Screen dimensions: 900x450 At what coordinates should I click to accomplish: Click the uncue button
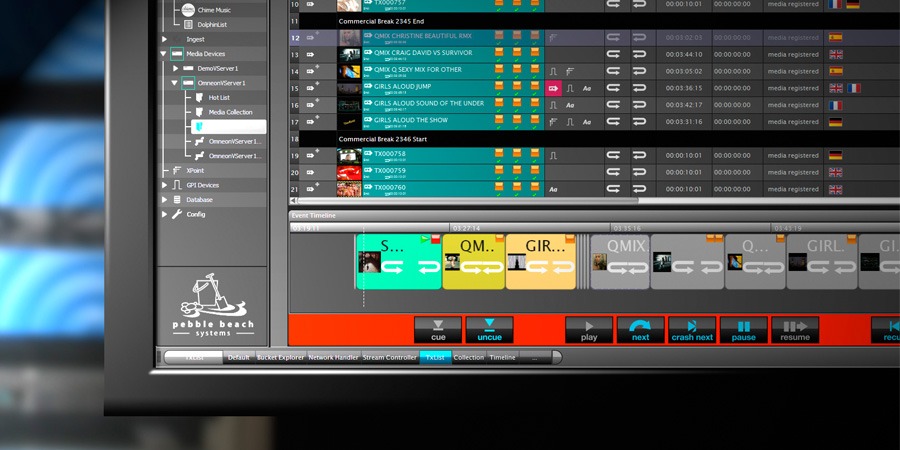[x=489, y=330]
